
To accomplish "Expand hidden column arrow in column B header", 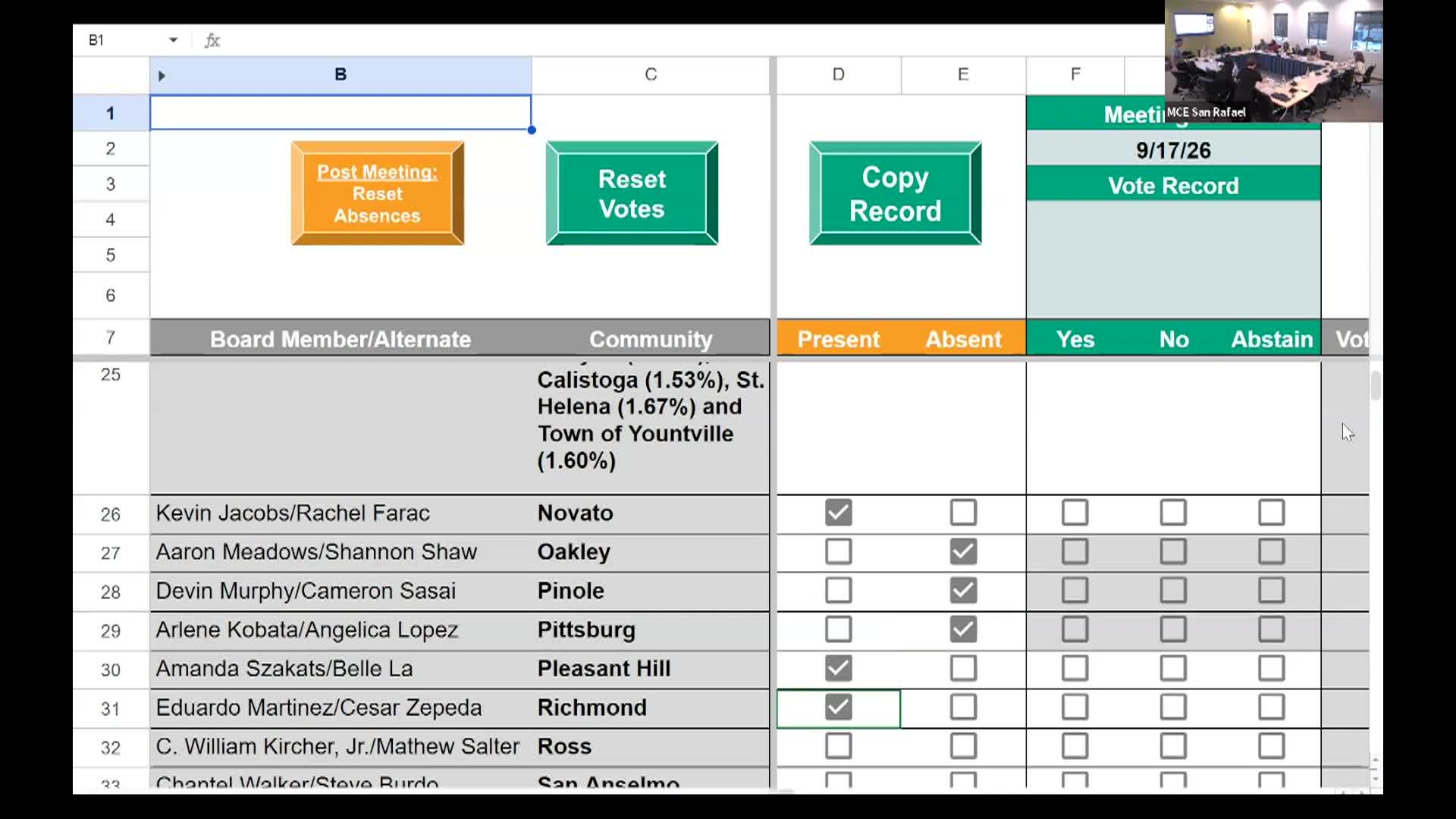I will 162,76.
